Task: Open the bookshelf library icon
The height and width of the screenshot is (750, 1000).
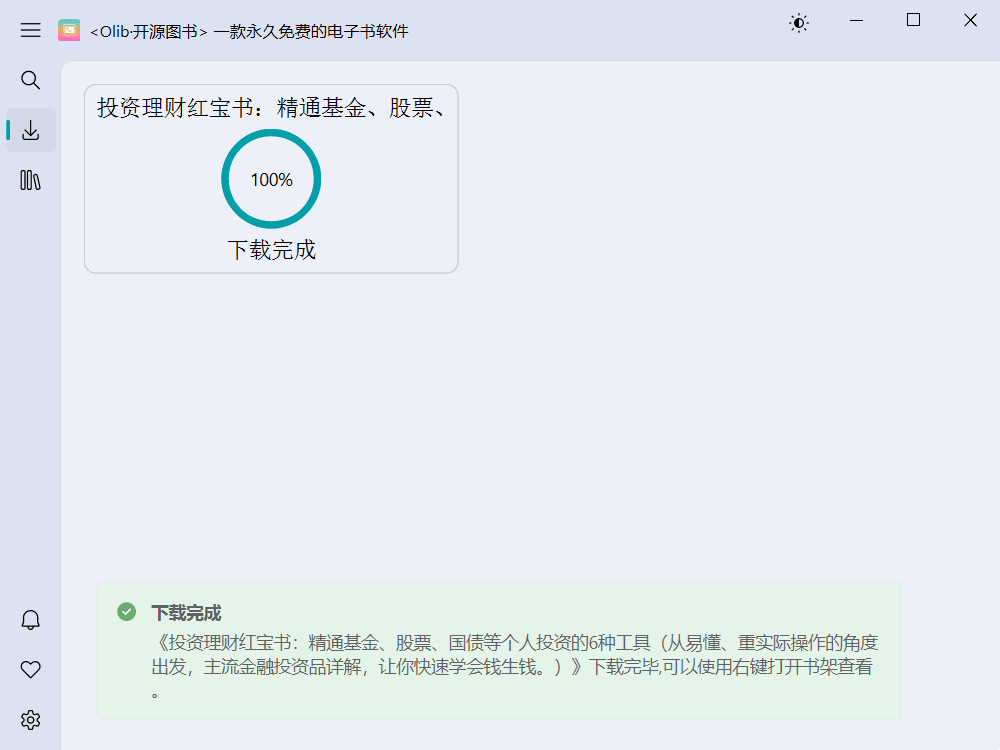Action: tap(30, 180)
